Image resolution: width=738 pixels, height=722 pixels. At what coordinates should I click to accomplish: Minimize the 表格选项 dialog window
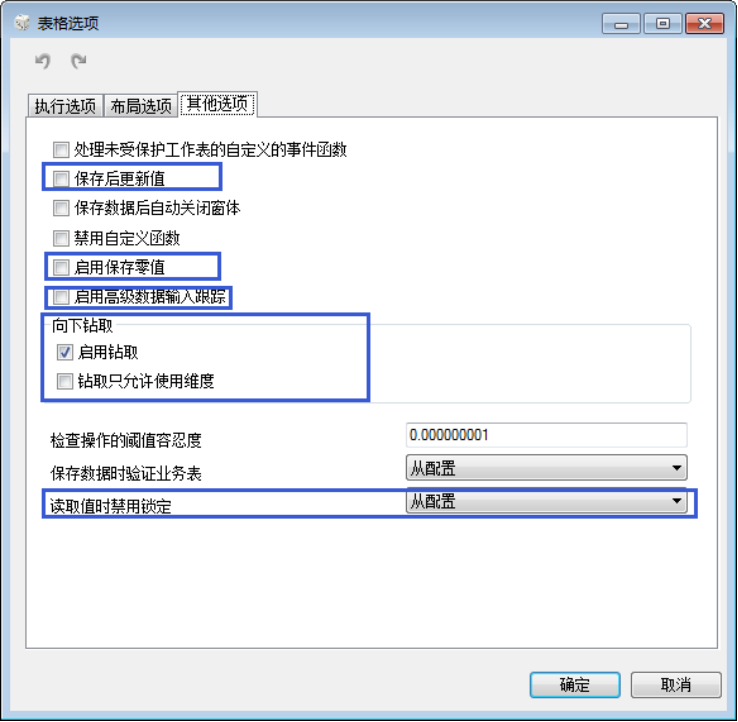(x=621, y=24)
